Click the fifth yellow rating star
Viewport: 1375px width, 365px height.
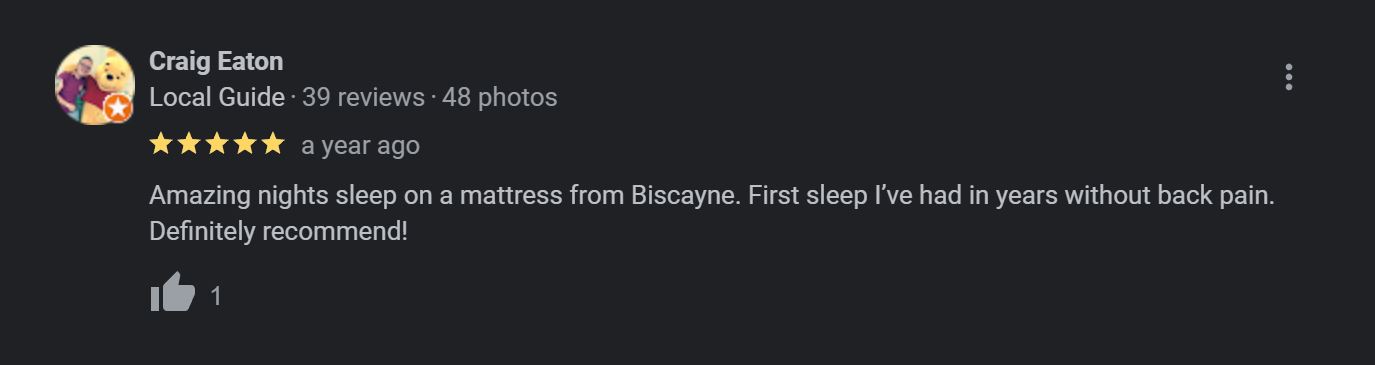click(x=273, y=145)
